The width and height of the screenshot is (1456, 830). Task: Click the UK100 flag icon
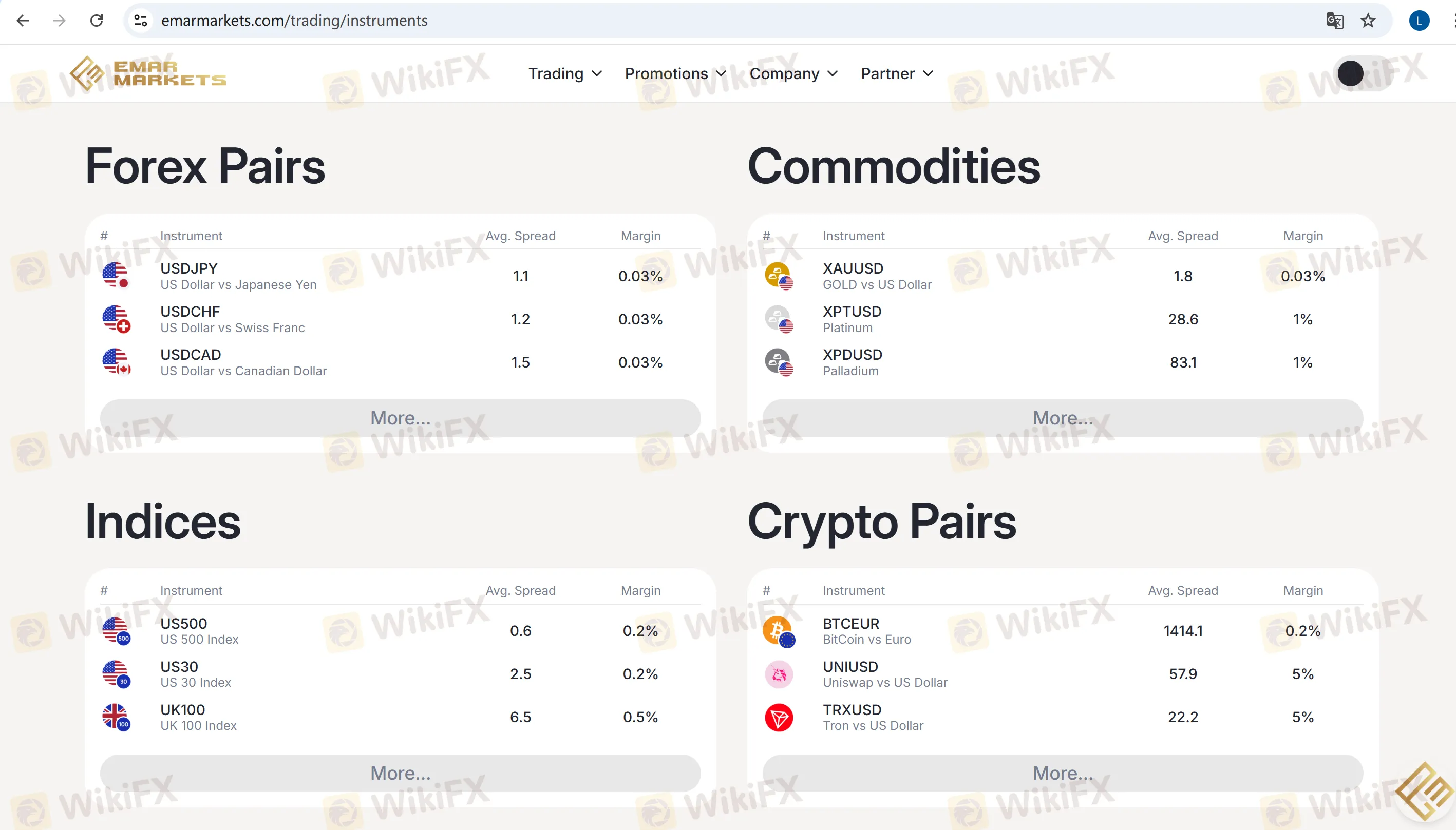117,717
